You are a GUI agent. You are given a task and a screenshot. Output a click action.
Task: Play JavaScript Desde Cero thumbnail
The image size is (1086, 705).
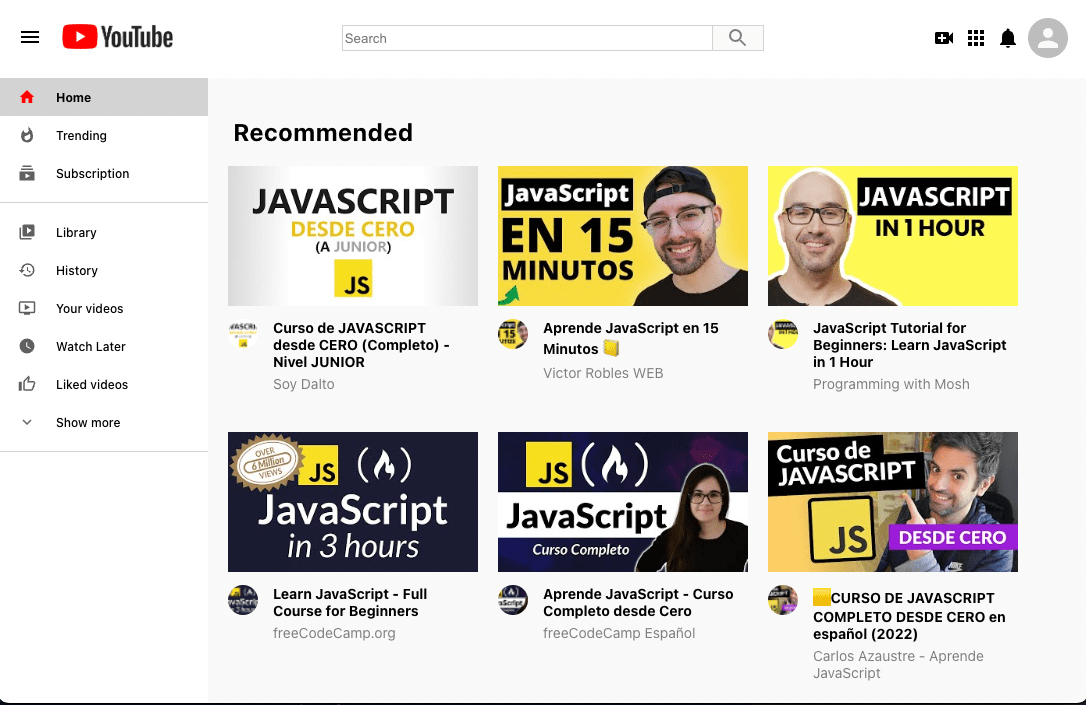click(353, 235)
